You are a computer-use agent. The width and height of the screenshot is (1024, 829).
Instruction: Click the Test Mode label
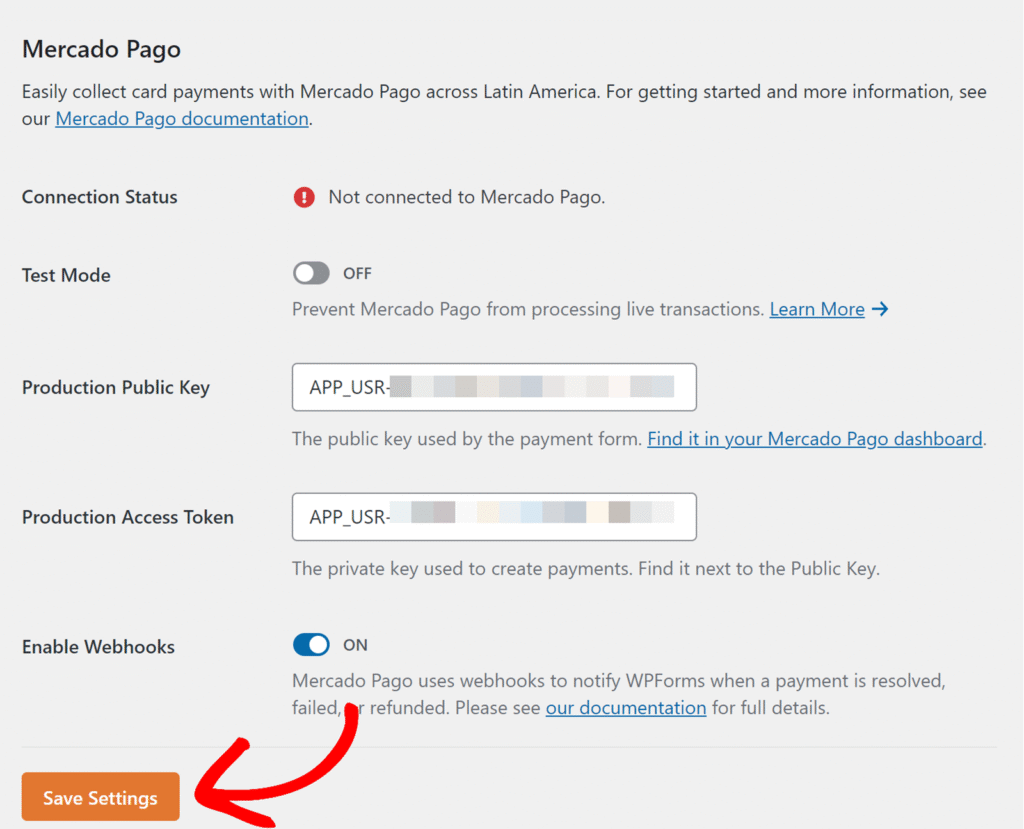click(x=66, y=275)
